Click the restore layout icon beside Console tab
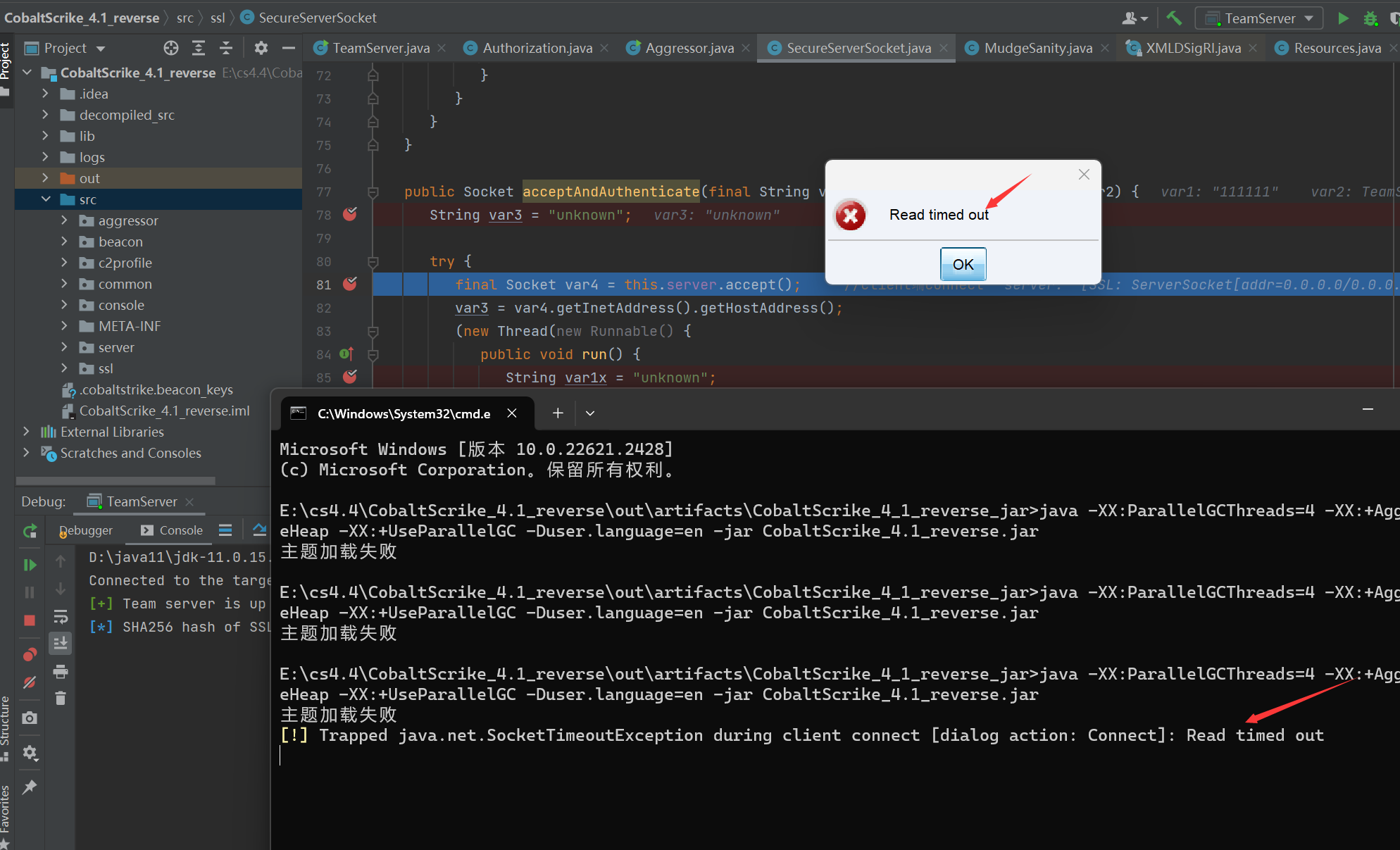Viewport: 1400px width, 850px height. tap(225, 530)
